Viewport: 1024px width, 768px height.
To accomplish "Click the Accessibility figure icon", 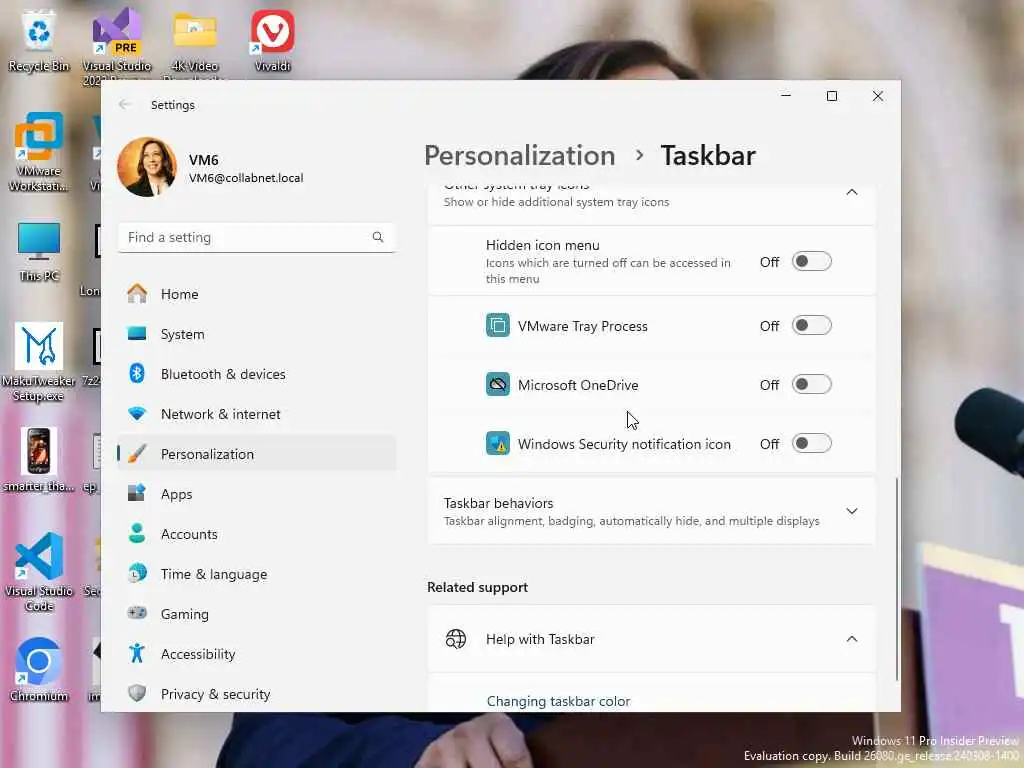I will pyautogui.click(x=137, y=654).
